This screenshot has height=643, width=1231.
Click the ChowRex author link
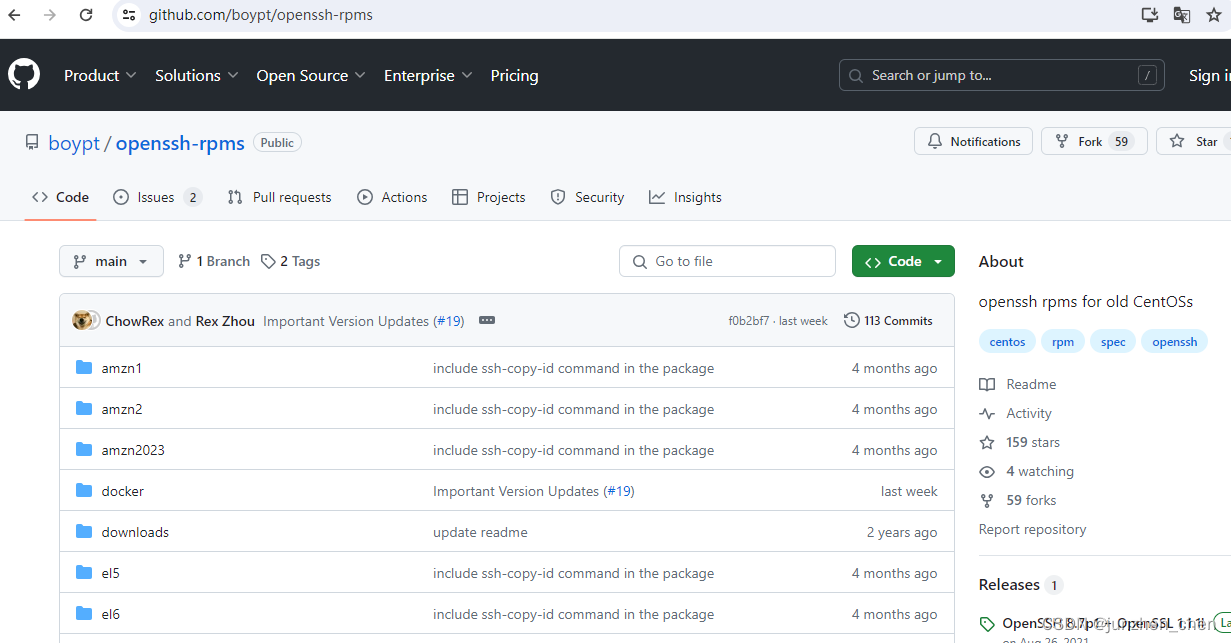pyautogui.click(x=135, y=321)
